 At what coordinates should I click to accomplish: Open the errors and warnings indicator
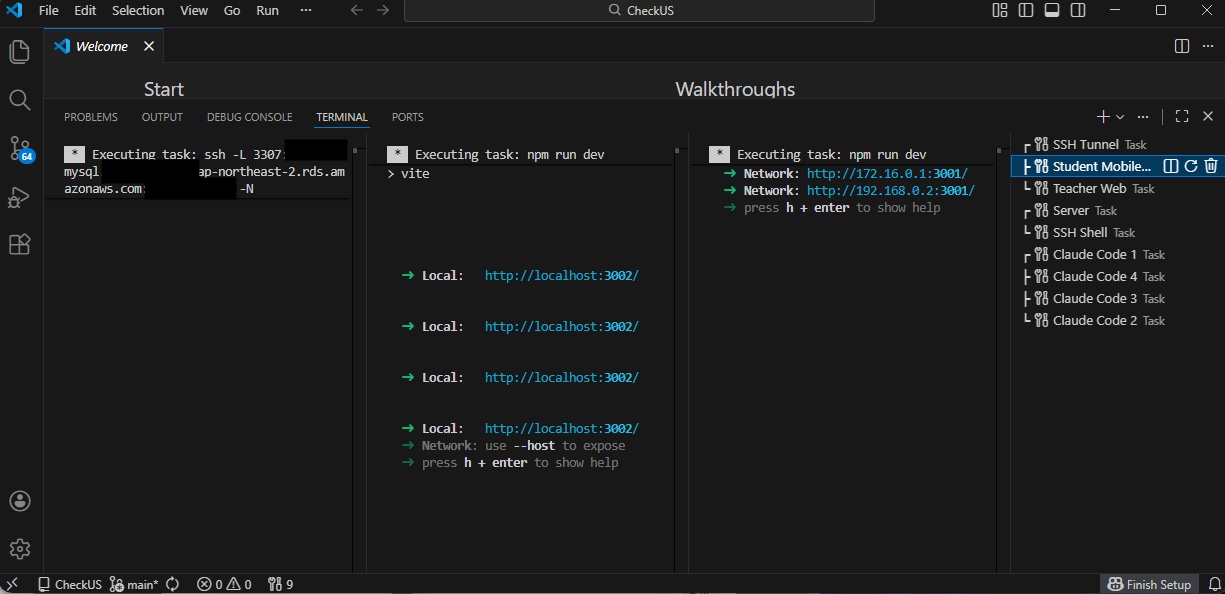click(x=224, y=584)
